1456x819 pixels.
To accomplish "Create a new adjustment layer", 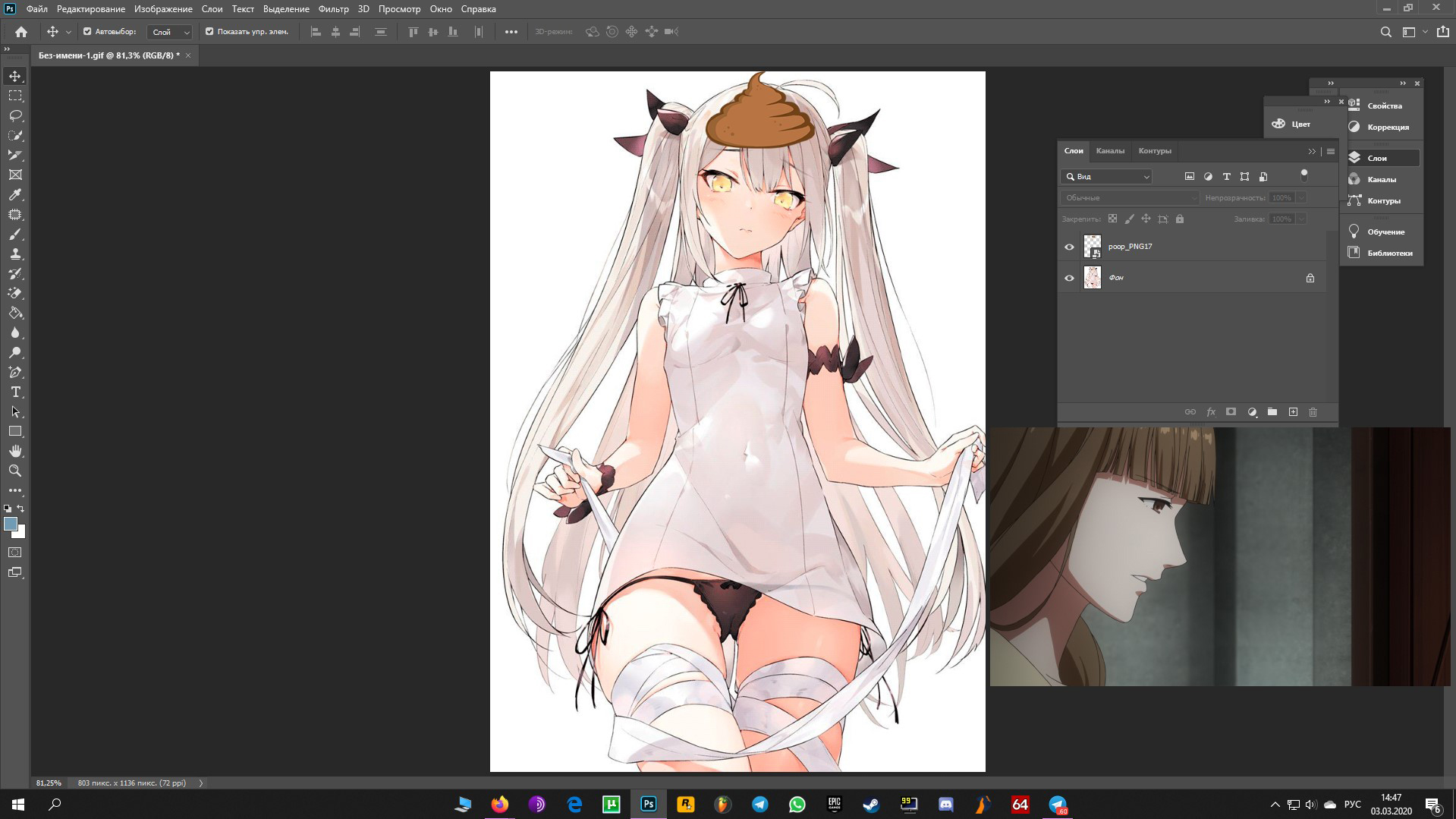I will [x=1252, y=412].
